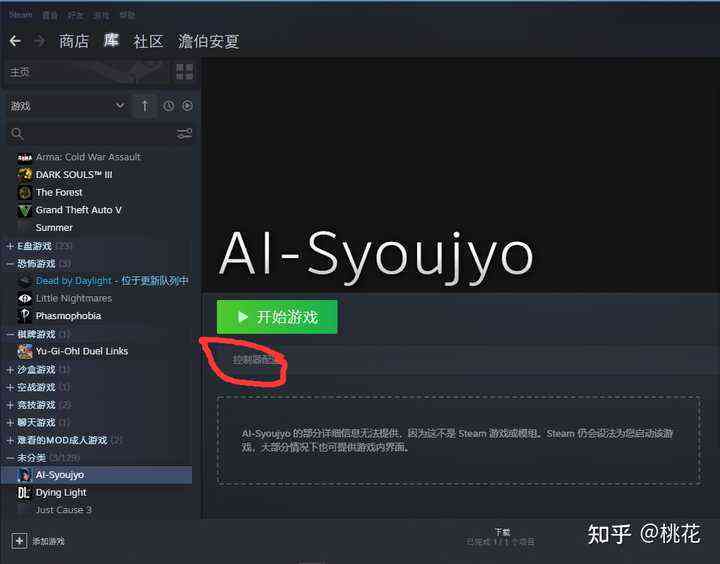Click the DARK SOULS III game icon
The width and height of the screenshot is (720, 564).
[25, 175]
